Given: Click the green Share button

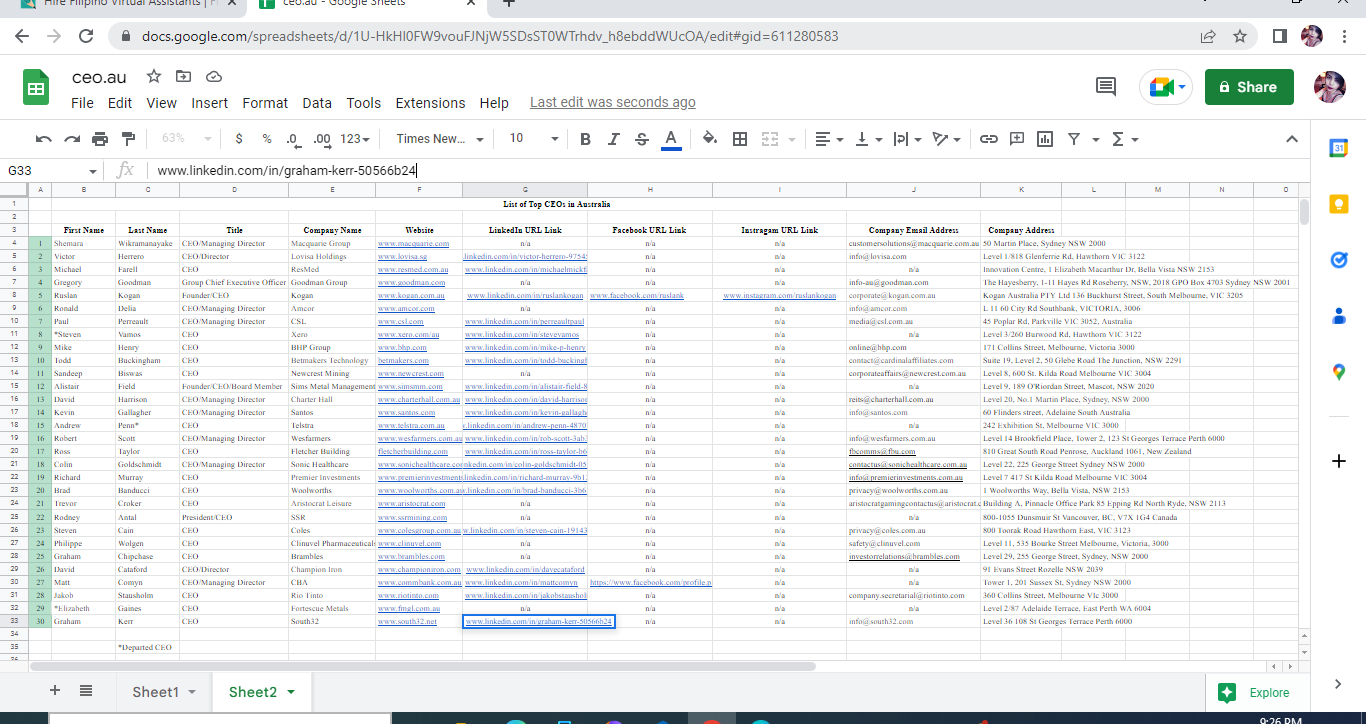Looking at the screenshot, I should point(1249,87).
